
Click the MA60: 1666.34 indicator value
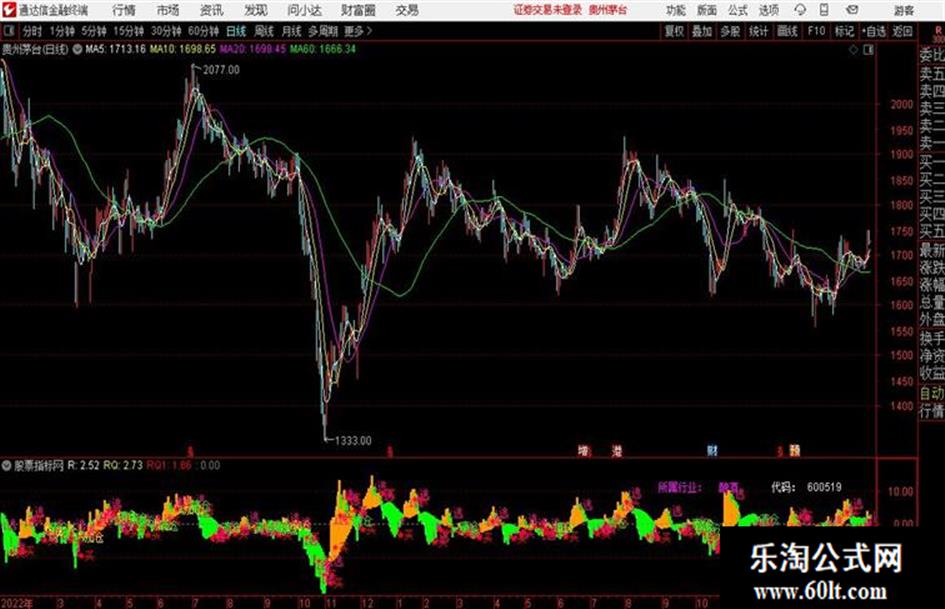point(323,49)
